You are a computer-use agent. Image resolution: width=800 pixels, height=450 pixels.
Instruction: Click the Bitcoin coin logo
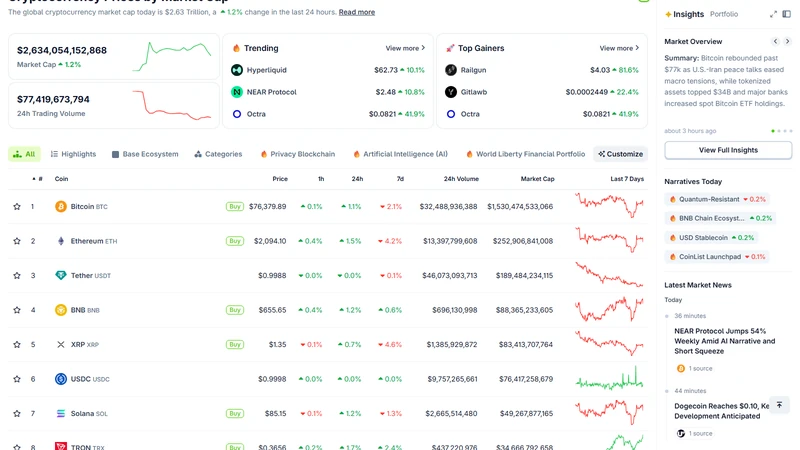click(x=61, y=207)
